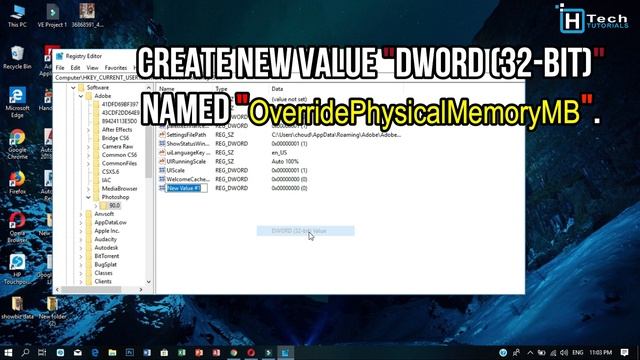This screenshot has height=360, width=640.
Task: Select the ShowStatusWin DWORD value icon
Action: [162, 144]
